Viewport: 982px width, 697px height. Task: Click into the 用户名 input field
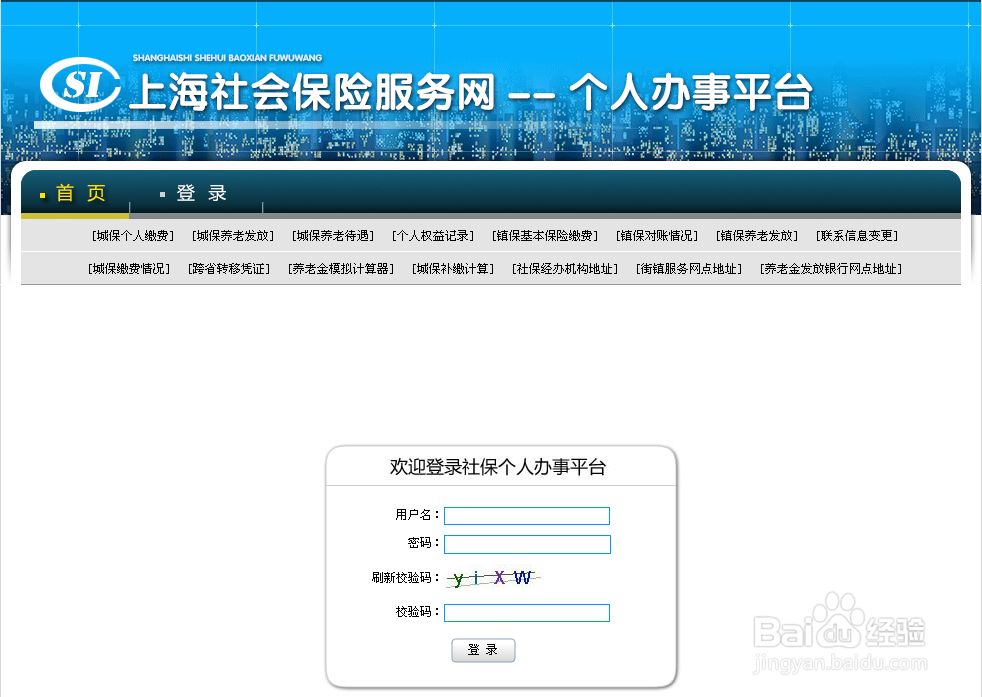point(527,515)
